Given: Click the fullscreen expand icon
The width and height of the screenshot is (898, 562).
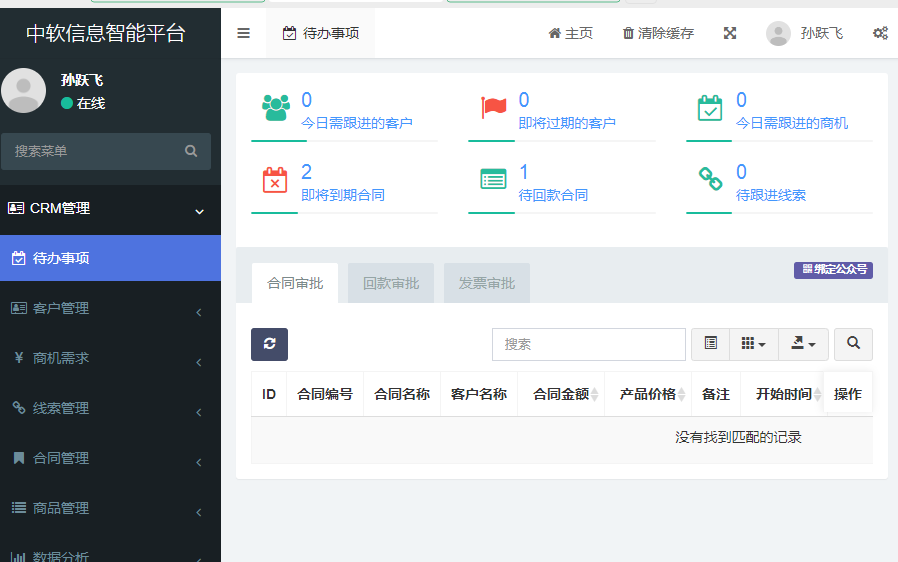Looking at the screenshot, I should click(730, 33).
